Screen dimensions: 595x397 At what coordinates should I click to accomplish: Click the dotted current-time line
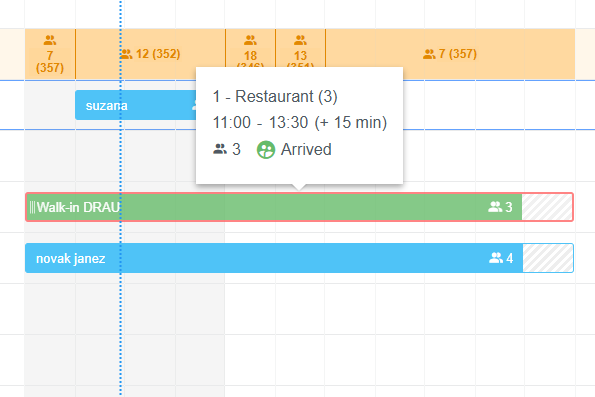(x=121, y=304)
